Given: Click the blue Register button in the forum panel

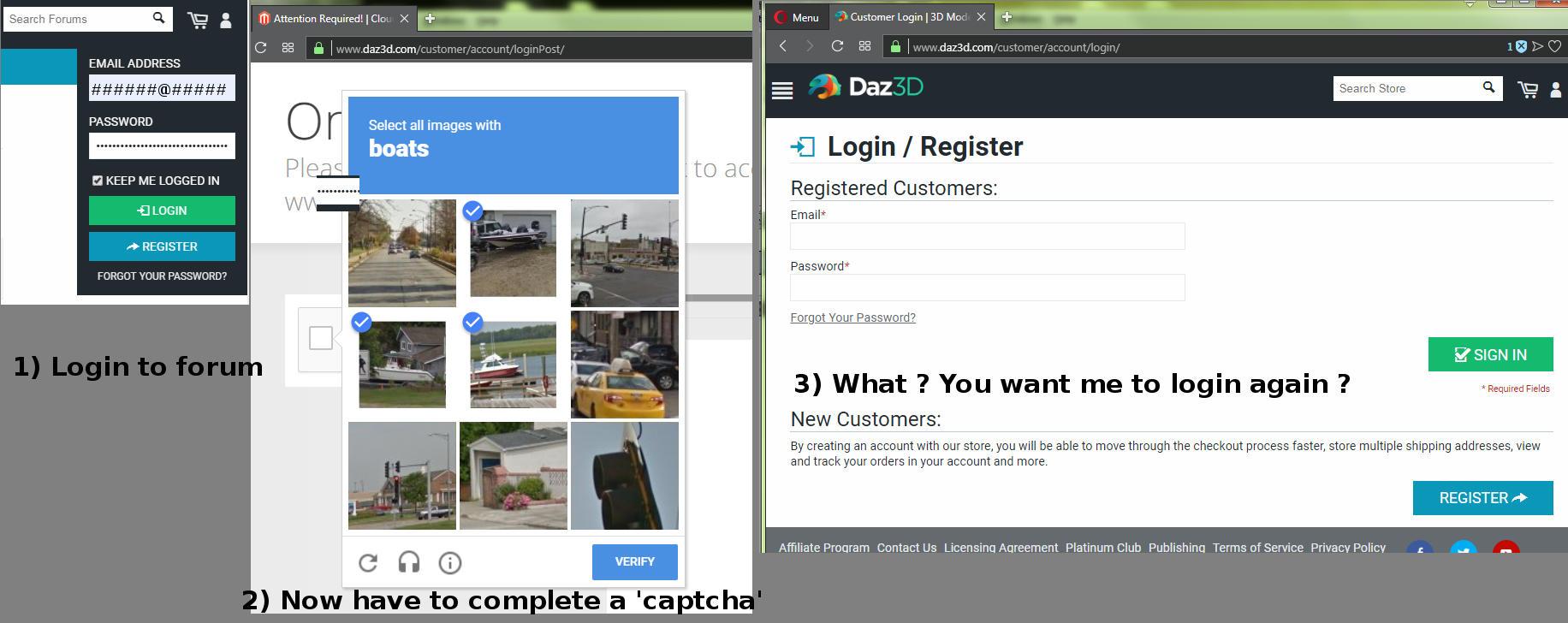Looking at the screenshot, I should point(162,246).
